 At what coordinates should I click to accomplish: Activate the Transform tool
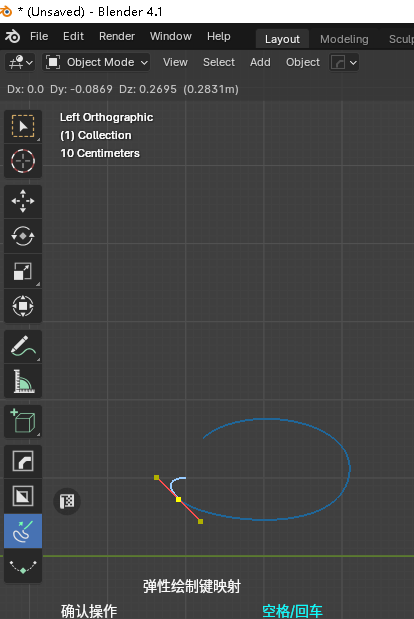[23, 306]
